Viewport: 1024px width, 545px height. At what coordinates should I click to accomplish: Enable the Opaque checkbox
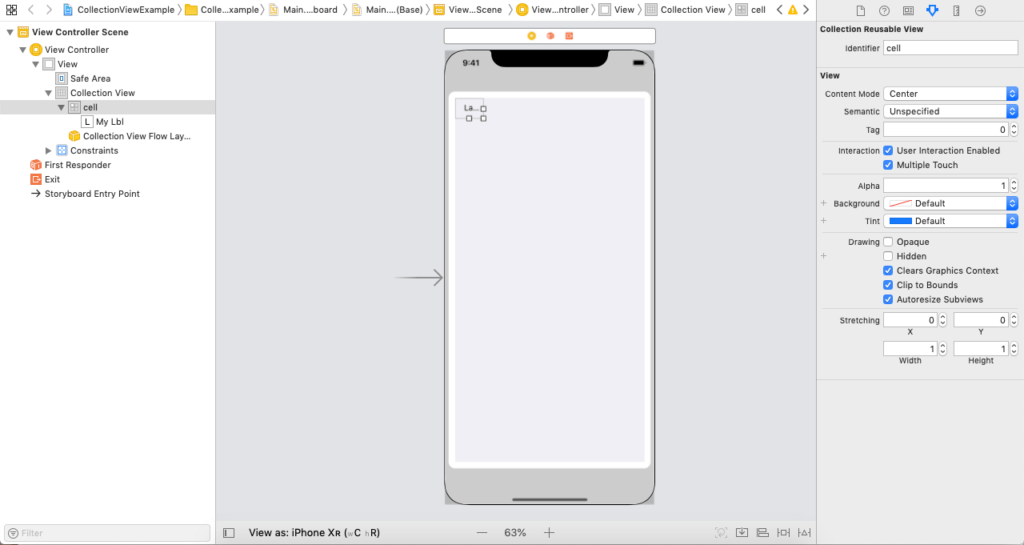(x=888, y=241)
